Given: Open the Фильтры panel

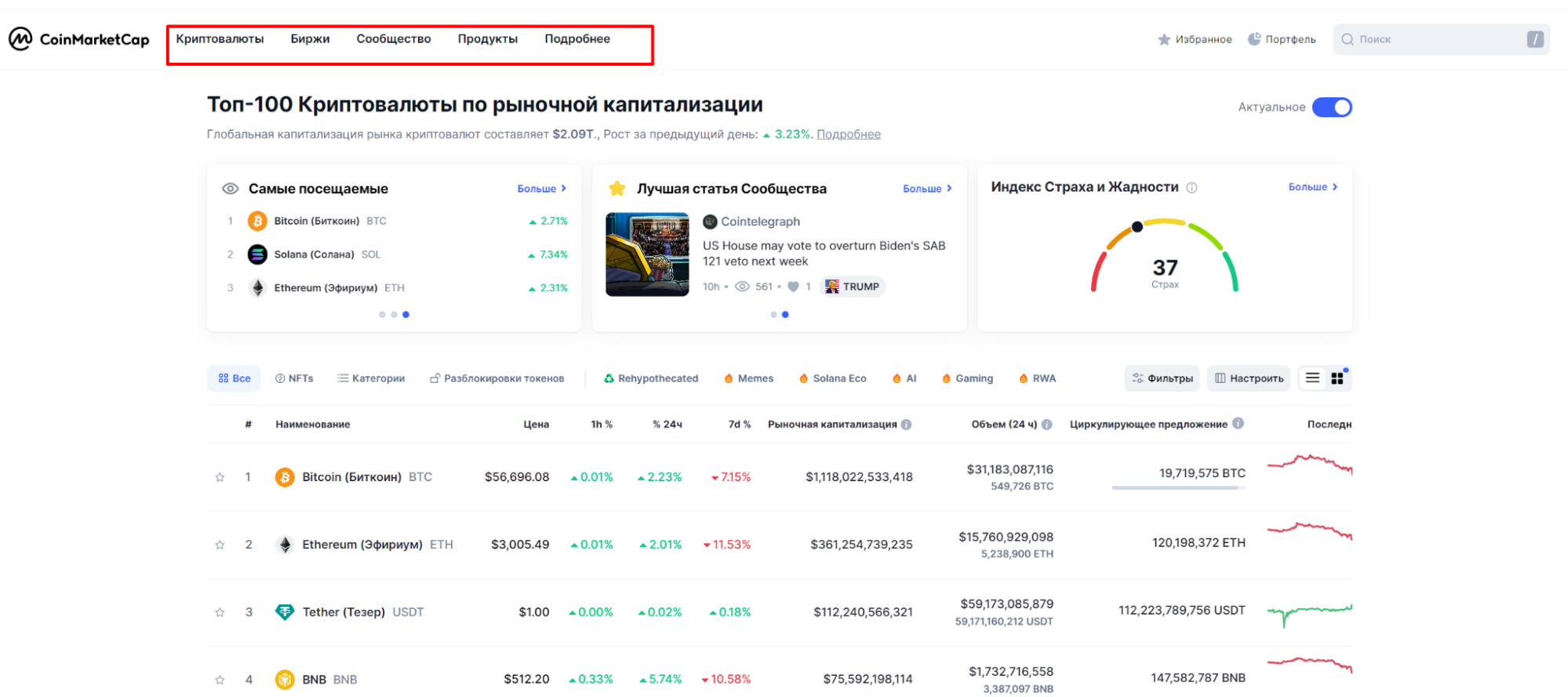Looking at the screenshot, I should pyautogui.click(x=1162, y=378).
